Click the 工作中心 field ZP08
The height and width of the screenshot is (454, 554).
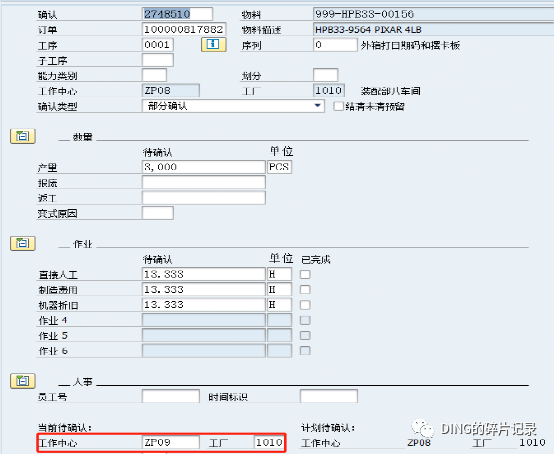(171, 90)
